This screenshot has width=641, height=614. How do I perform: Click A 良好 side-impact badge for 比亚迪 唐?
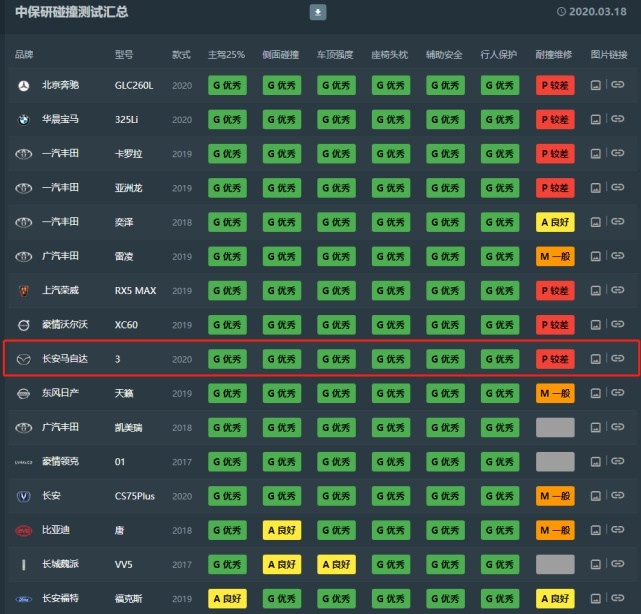tap(282, 530)
